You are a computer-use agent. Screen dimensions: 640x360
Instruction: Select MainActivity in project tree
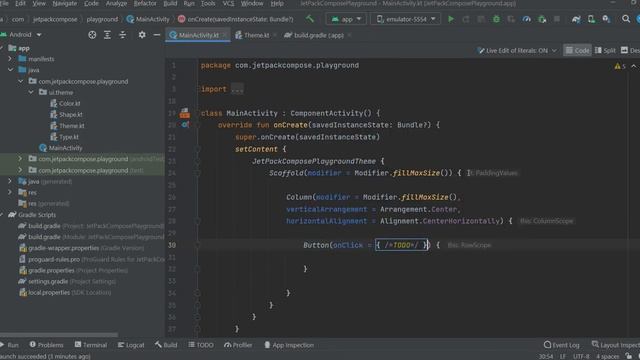[x=61, y=148]
